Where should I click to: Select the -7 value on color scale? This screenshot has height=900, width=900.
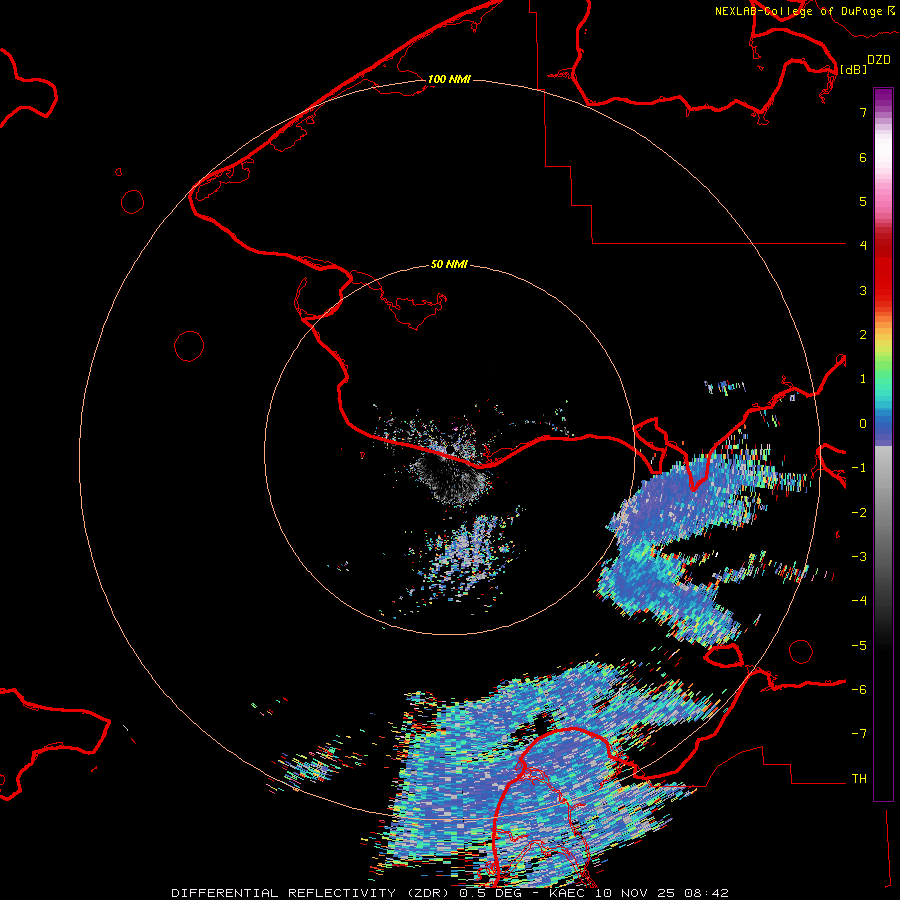tap(859, 734)
